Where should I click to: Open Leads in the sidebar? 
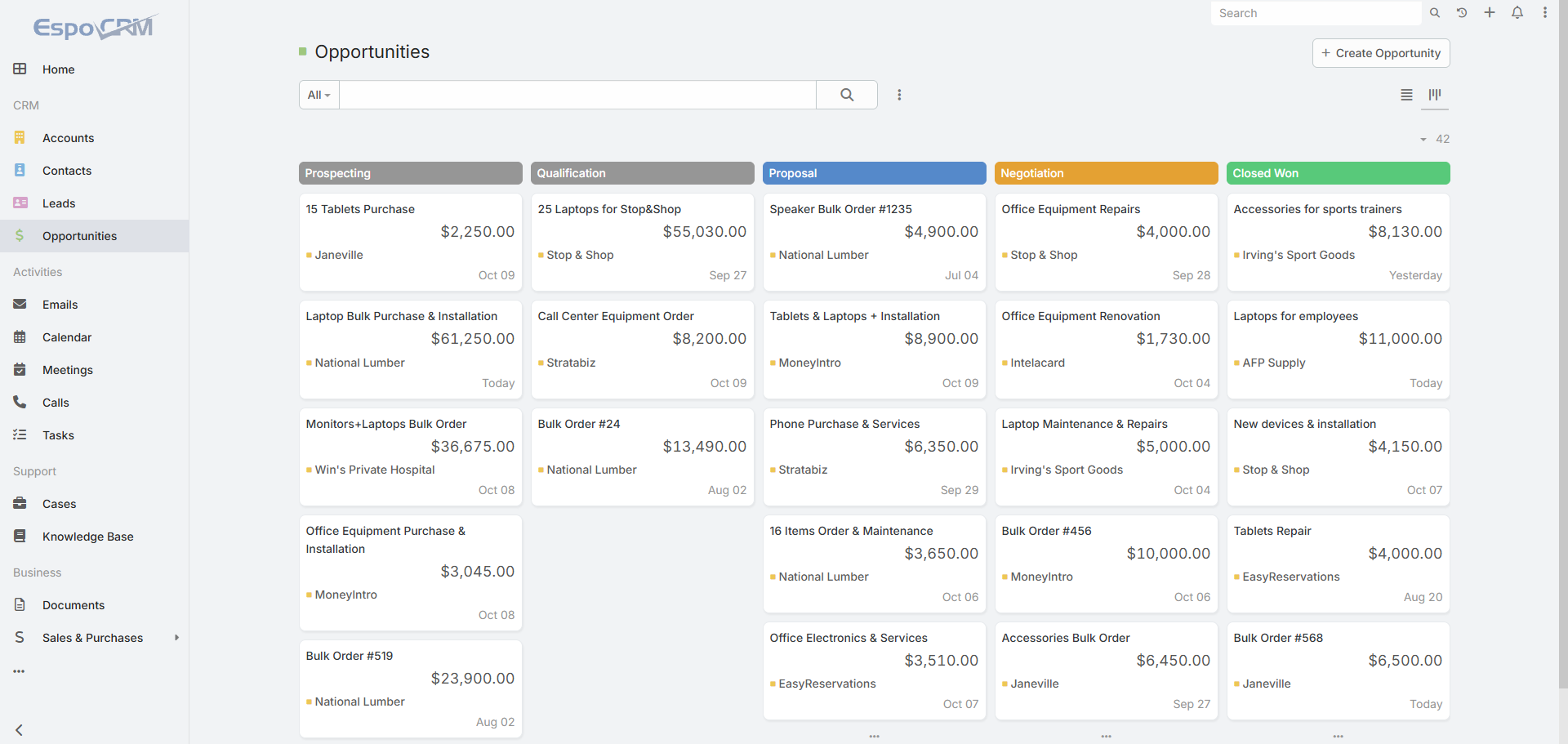click(x=94, y=203)
